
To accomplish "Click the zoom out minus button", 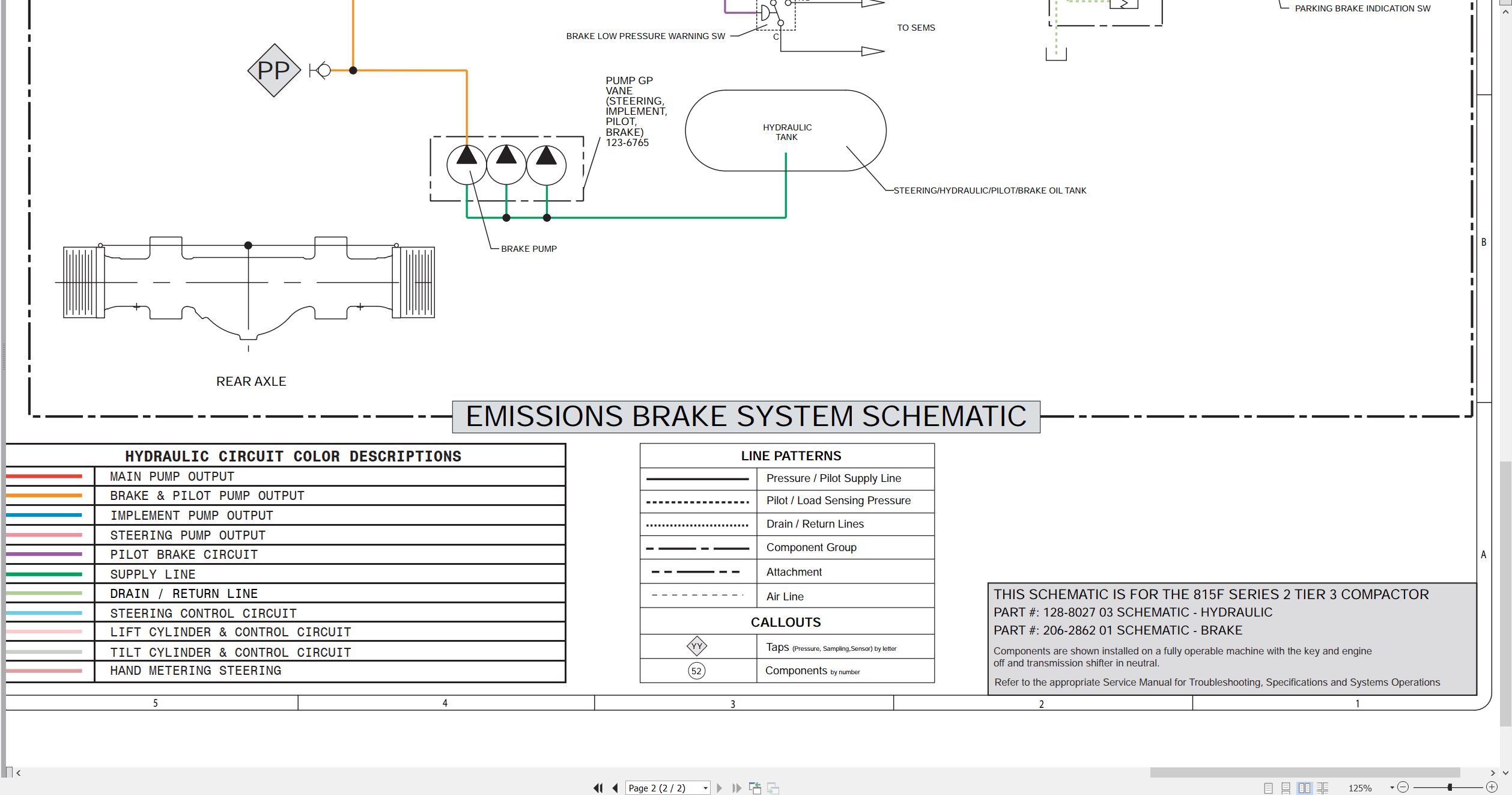I will (1403, 787).
